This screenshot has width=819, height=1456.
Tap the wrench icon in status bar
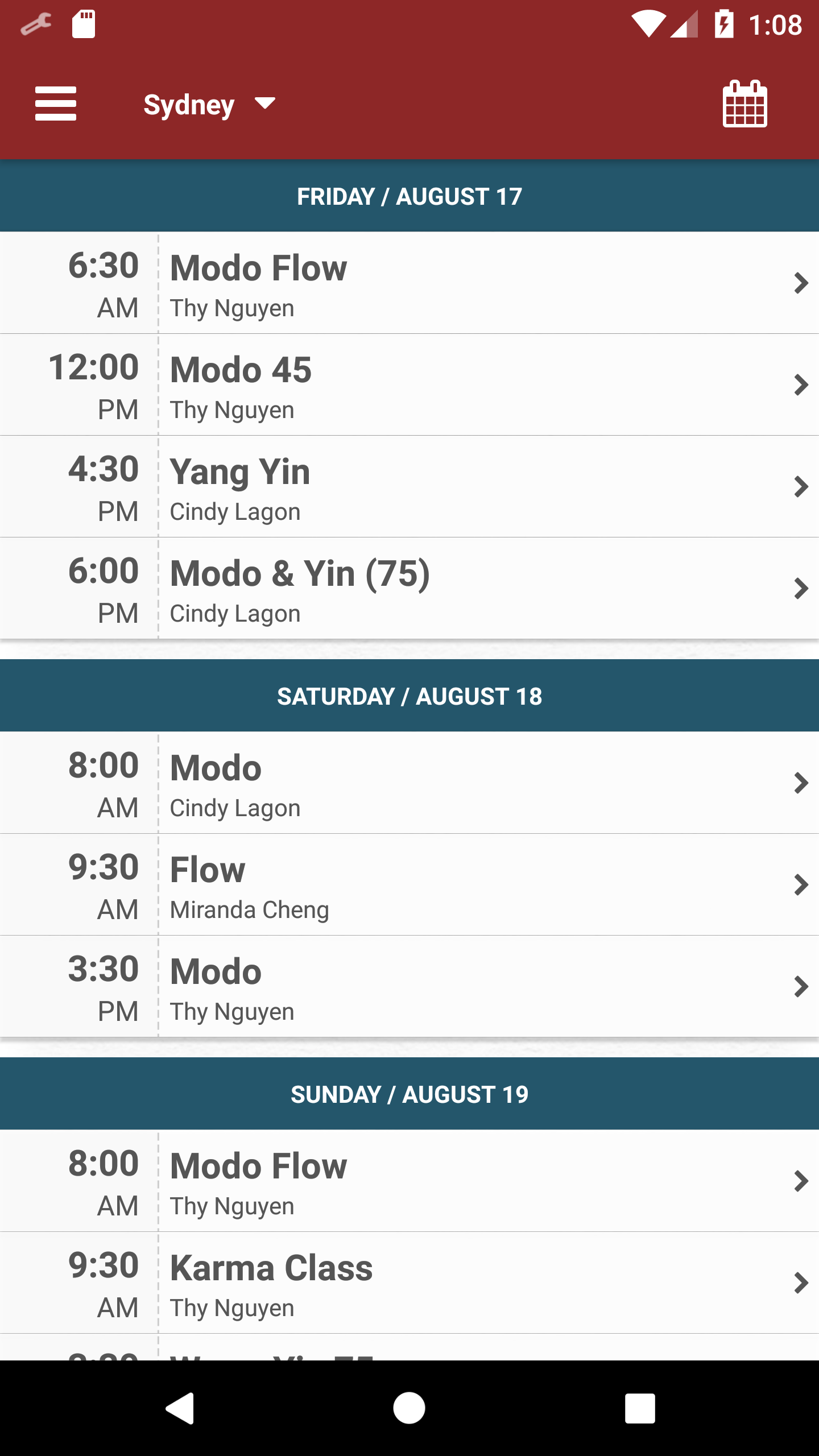click(36, 25)
